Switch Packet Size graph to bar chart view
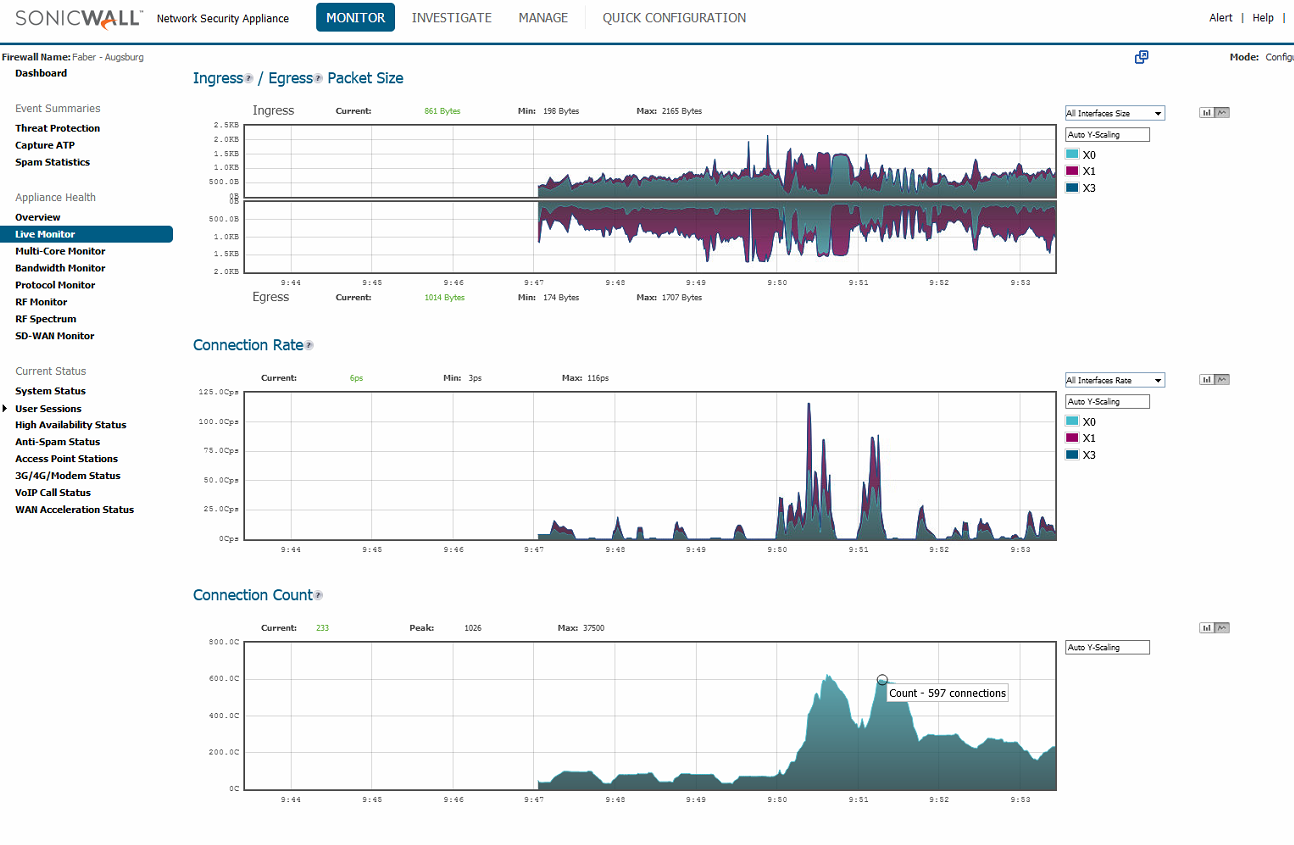The width and height of the screenshot is (1294, 845). (1207, 112)
